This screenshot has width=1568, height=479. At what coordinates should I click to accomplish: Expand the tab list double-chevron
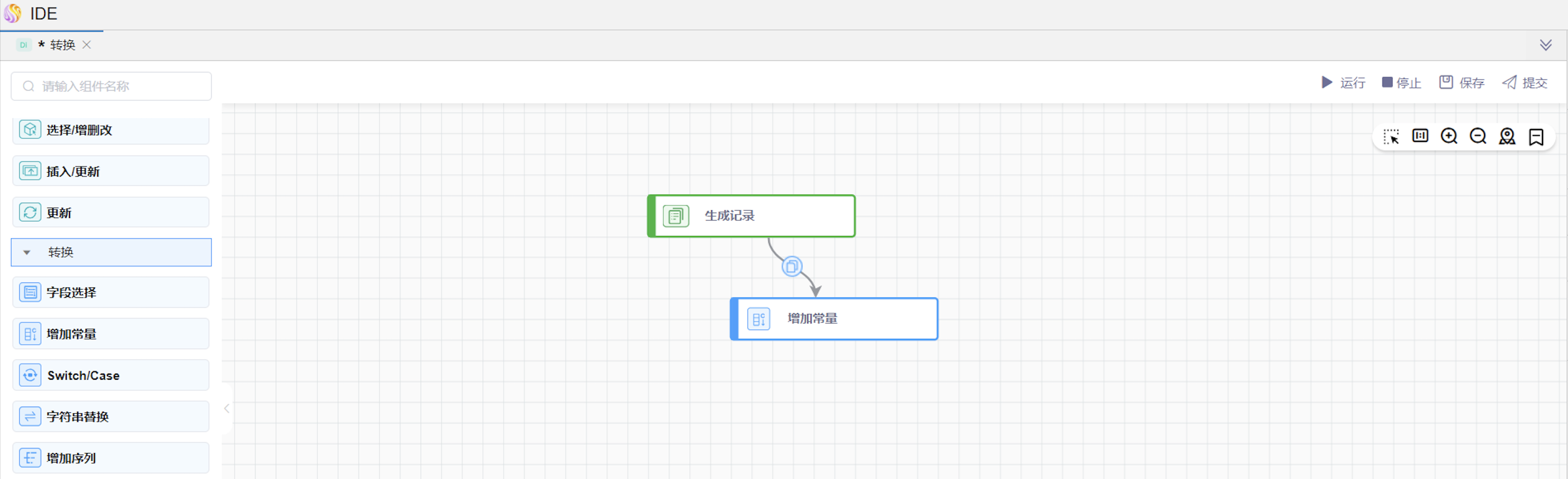(1545, 45)
